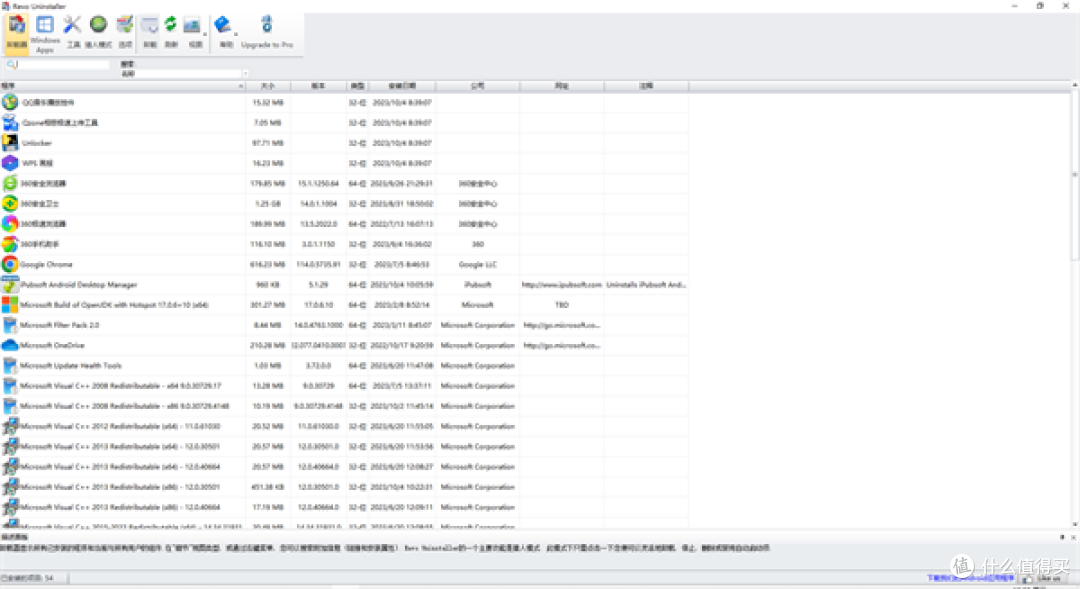
Task: Click inside the program search field
Action: click(x=63, y=64)
